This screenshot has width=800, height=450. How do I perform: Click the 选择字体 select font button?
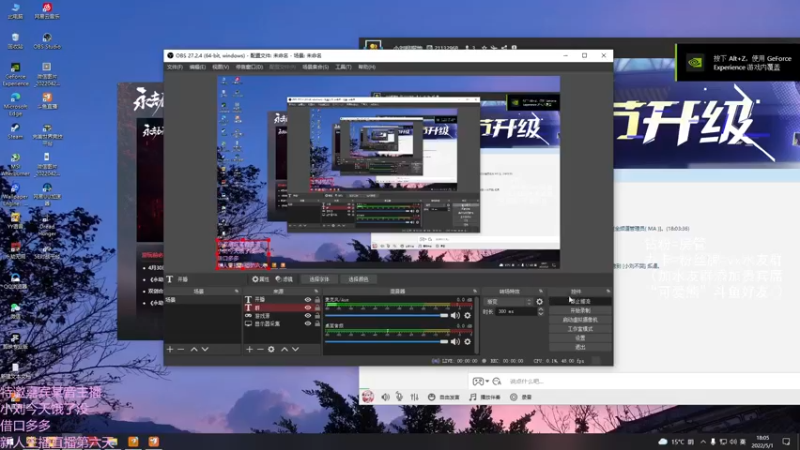click(319, 279)
